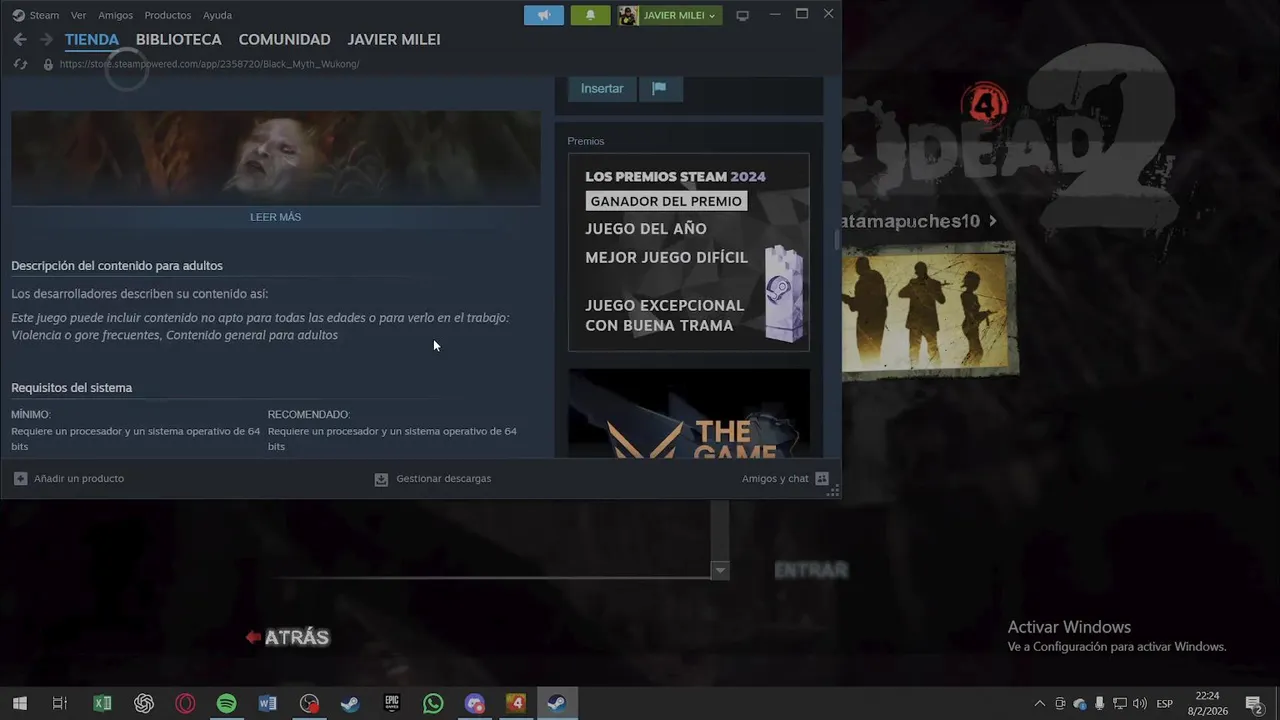Click the Steam announcements megaphone icon
This screenshot has height=720, width=1280.
point(544,15)
